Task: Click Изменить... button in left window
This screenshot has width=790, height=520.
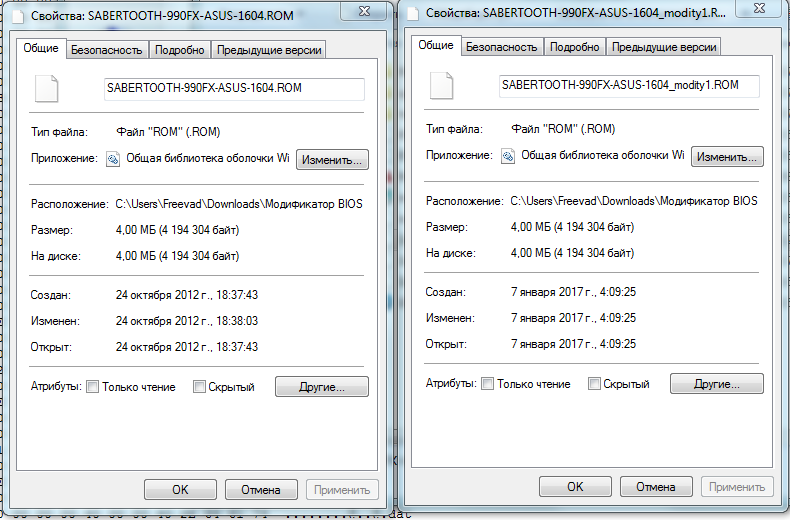Action: (332, 160)
